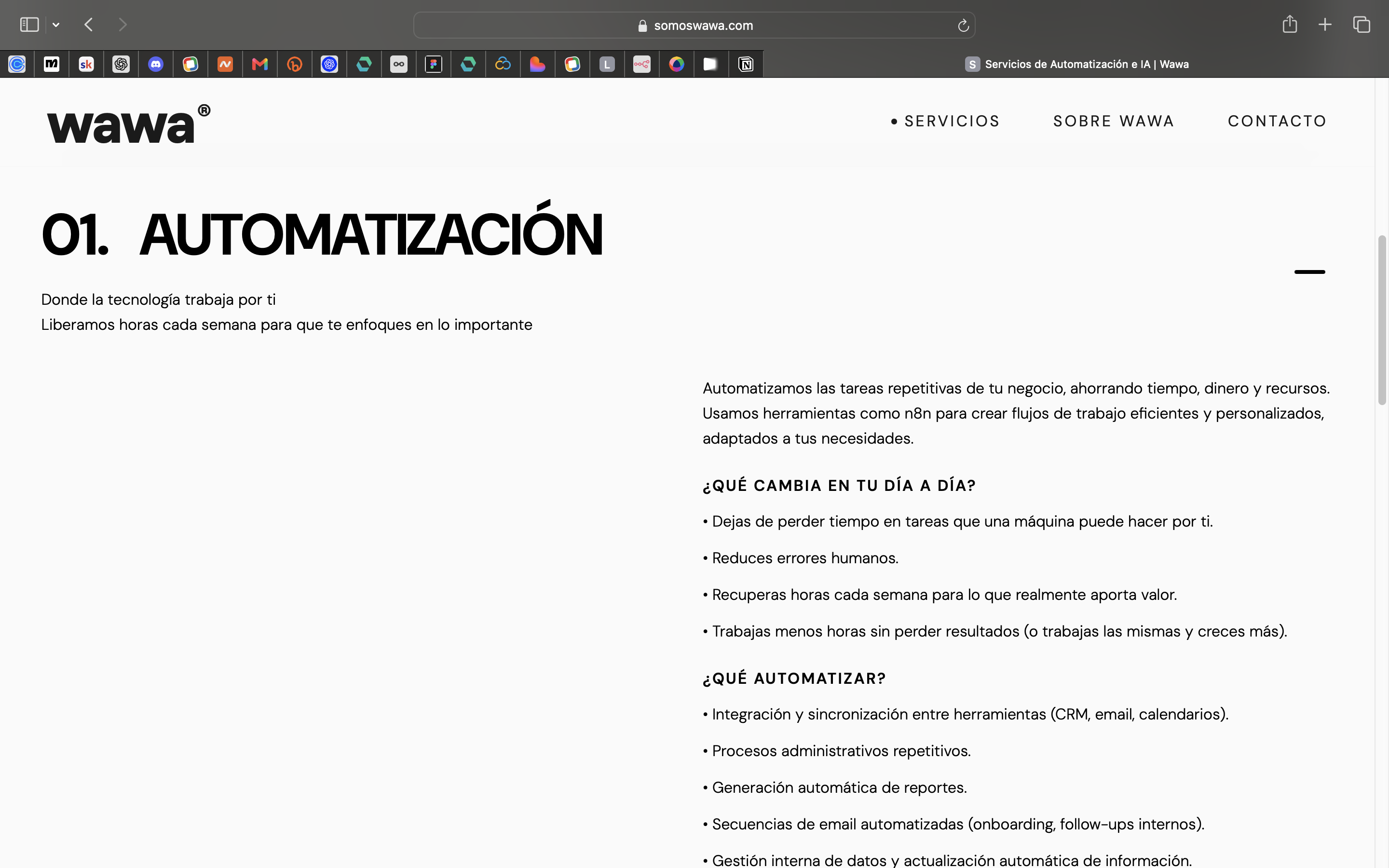1389x868 pixels.
Task: Open the pinned multicolor circle tab
Action: (676, 64)
